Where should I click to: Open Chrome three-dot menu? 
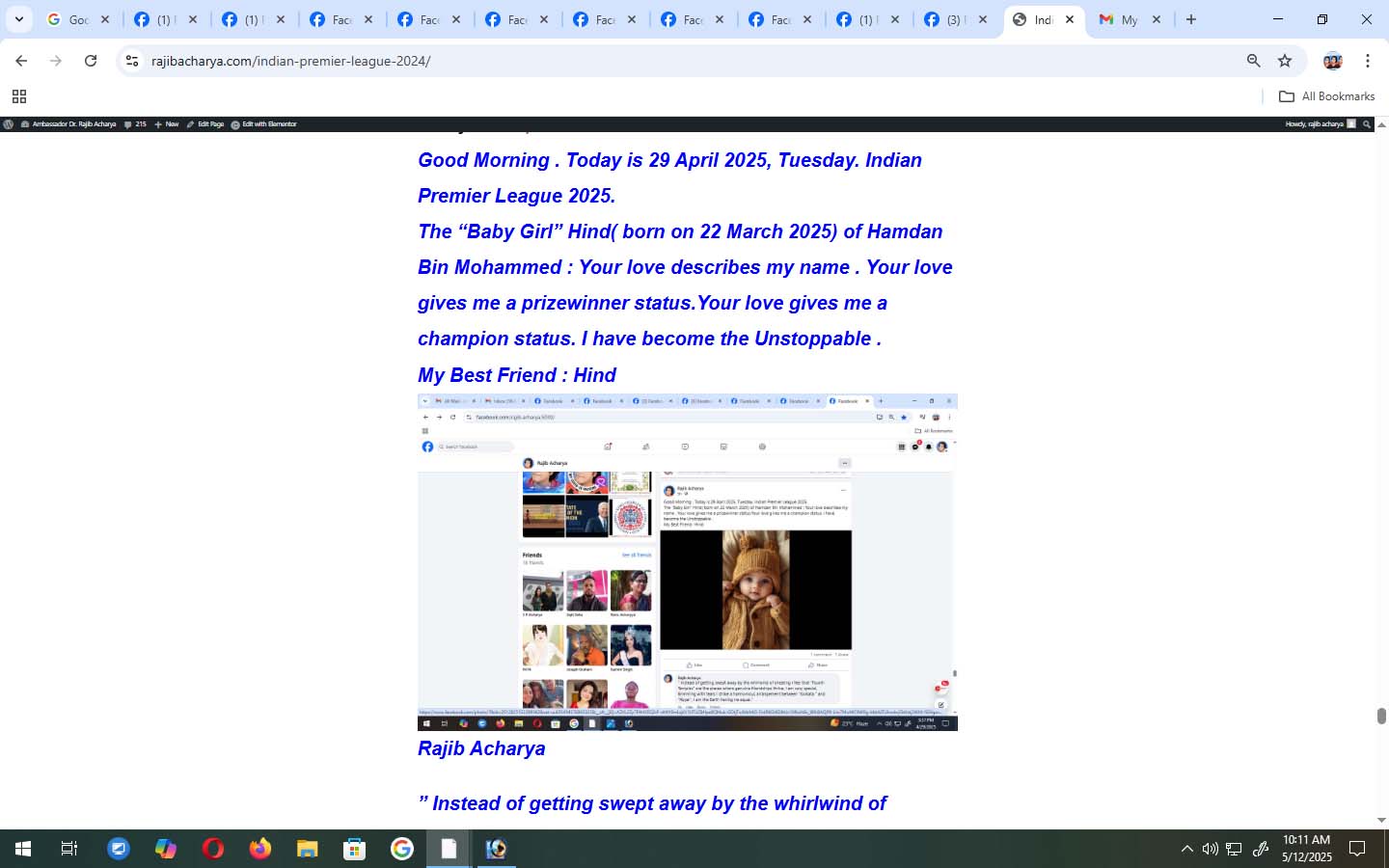point(1368,61)
